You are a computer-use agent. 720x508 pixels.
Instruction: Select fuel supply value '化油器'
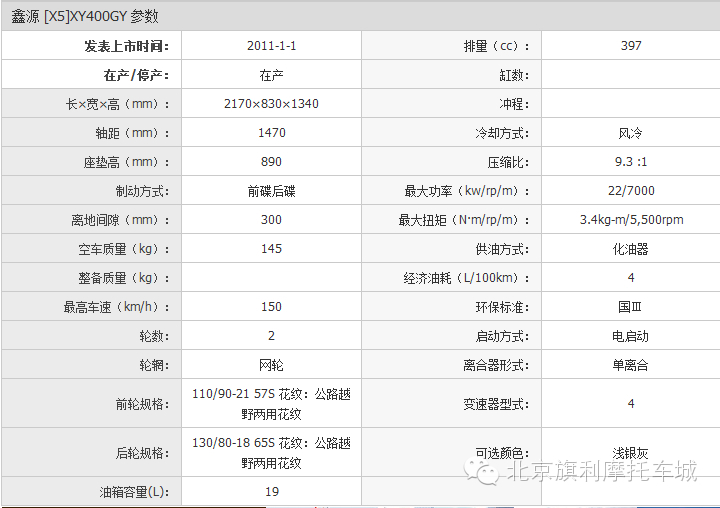coord(630,248)
